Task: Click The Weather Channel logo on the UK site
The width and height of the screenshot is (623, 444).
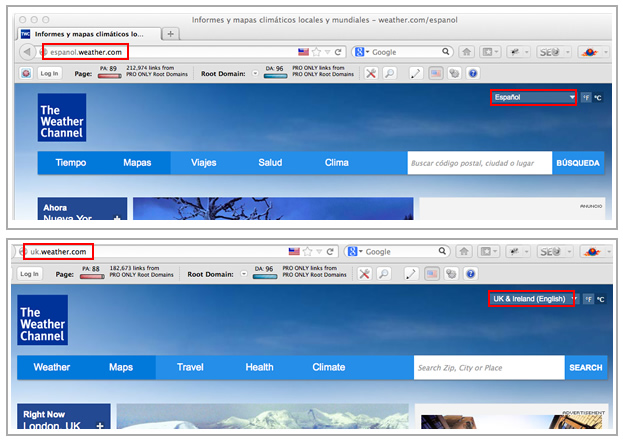Action: click(42, 320)
